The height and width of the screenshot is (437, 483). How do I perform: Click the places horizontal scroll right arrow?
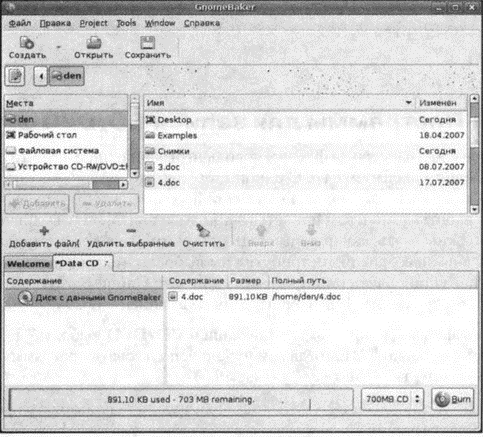point(124,184)
